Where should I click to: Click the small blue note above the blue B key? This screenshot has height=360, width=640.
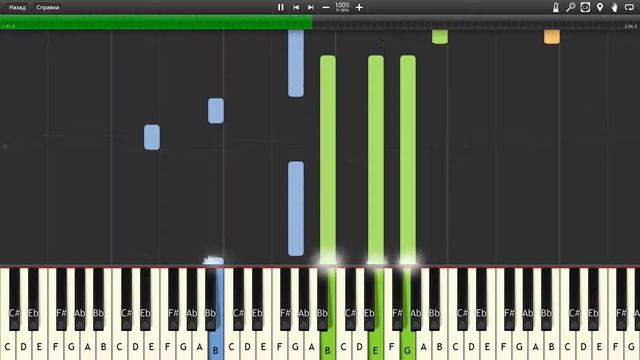coord(216,111)
